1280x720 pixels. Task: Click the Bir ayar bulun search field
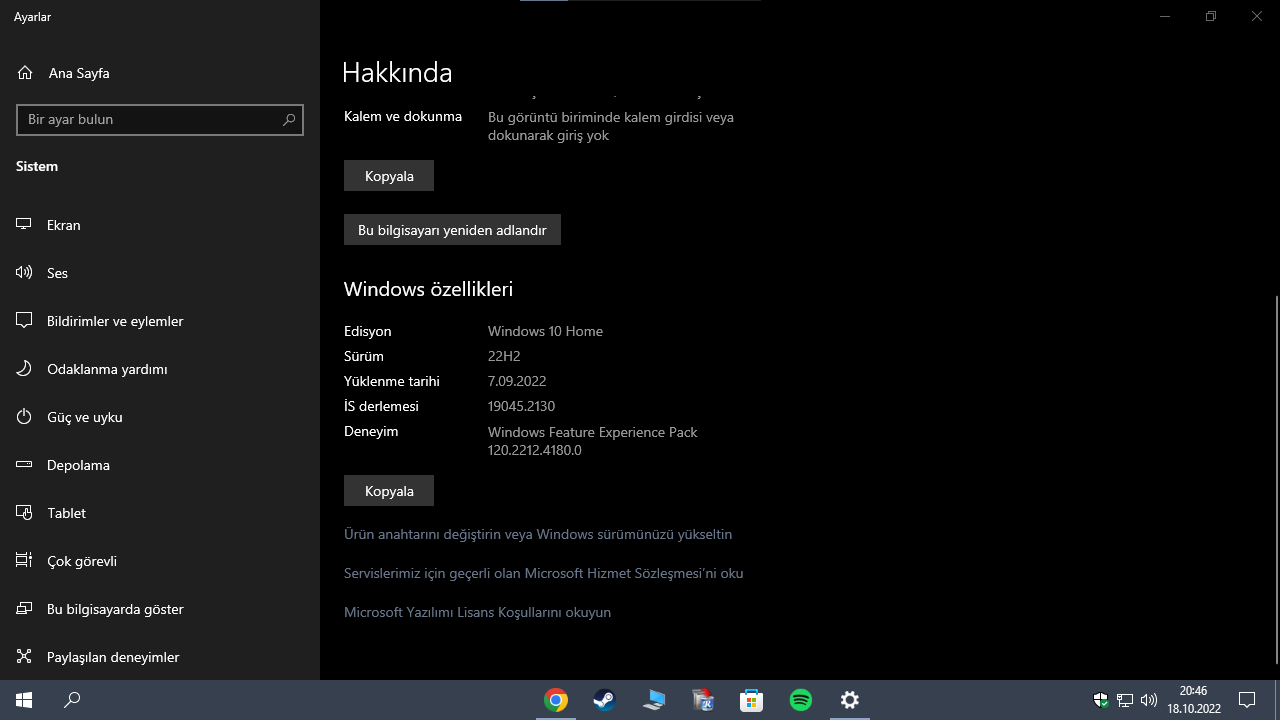(160, 120)
